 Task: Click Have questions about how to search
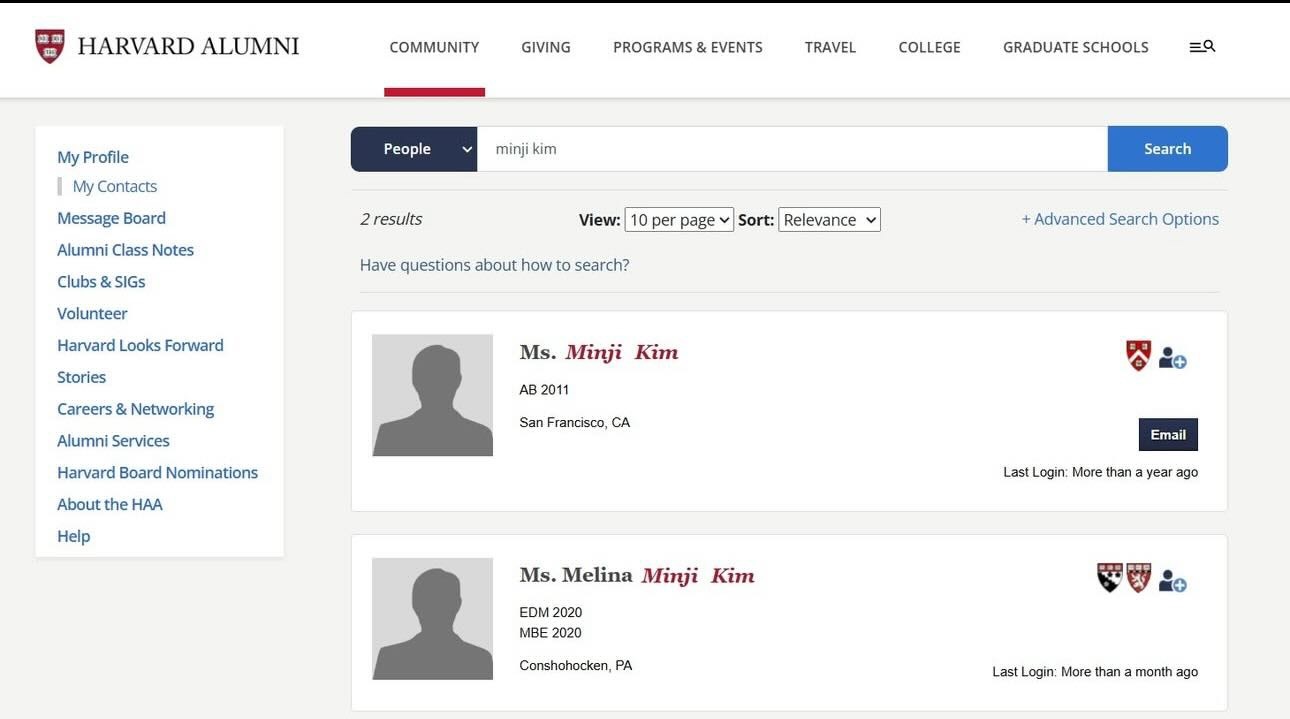click(494, 265)
